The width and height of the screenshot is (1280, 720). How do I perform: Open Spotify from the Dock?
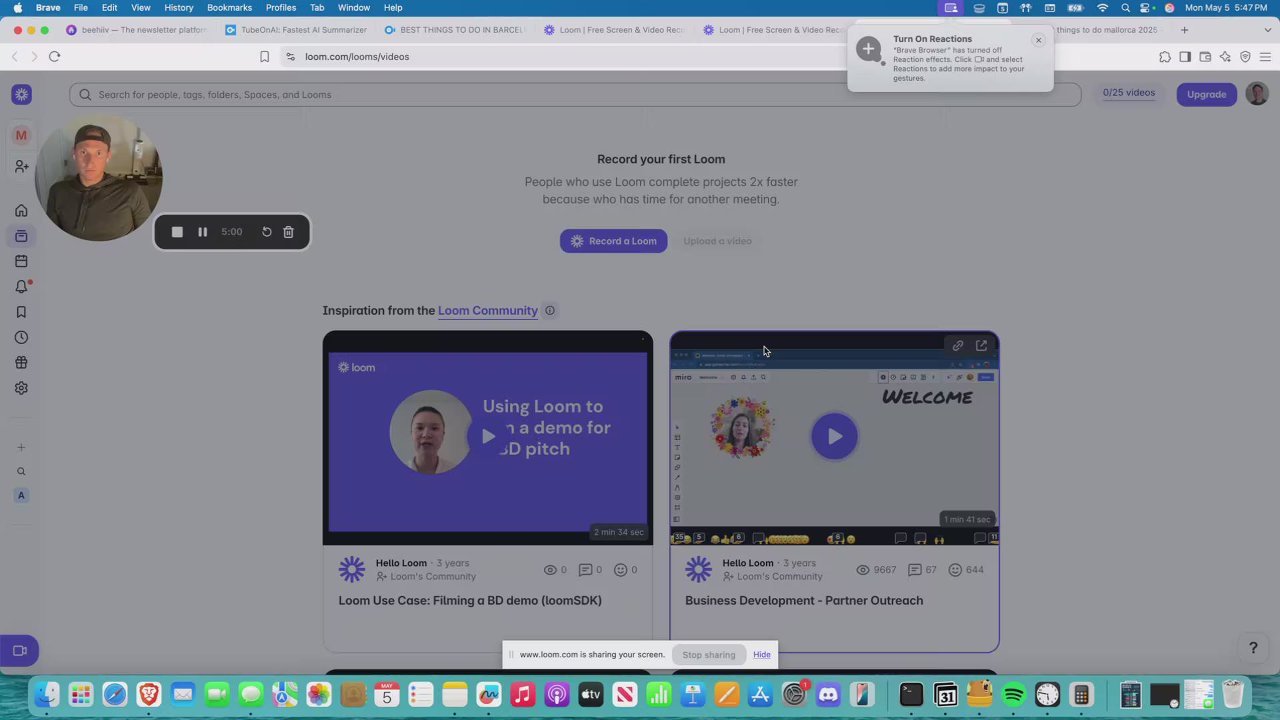click(x=1013, y=694)
